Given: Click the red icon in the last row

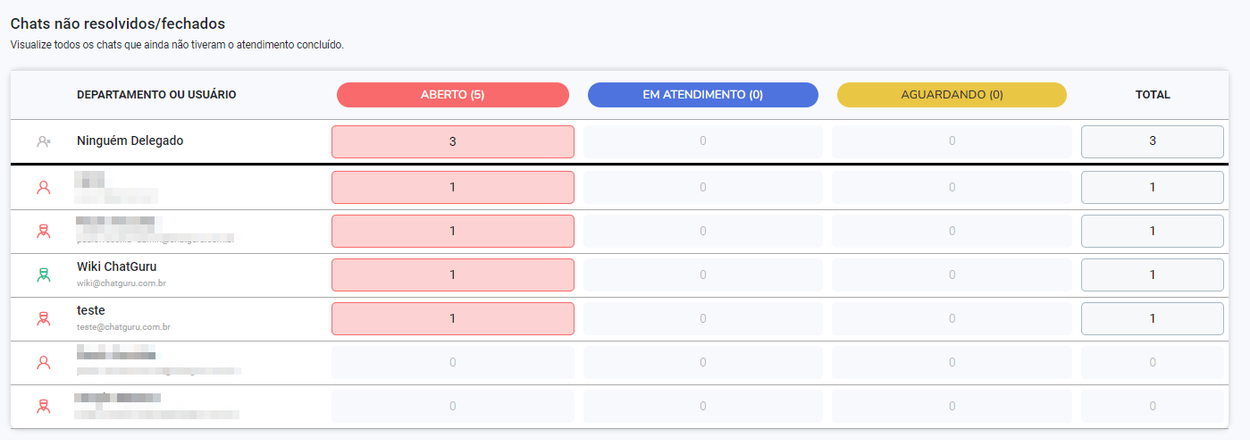Looking at the screenshot, I should 43,407.
